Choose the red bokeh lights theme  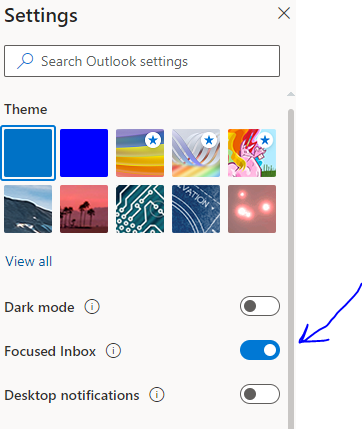(252, 209)
